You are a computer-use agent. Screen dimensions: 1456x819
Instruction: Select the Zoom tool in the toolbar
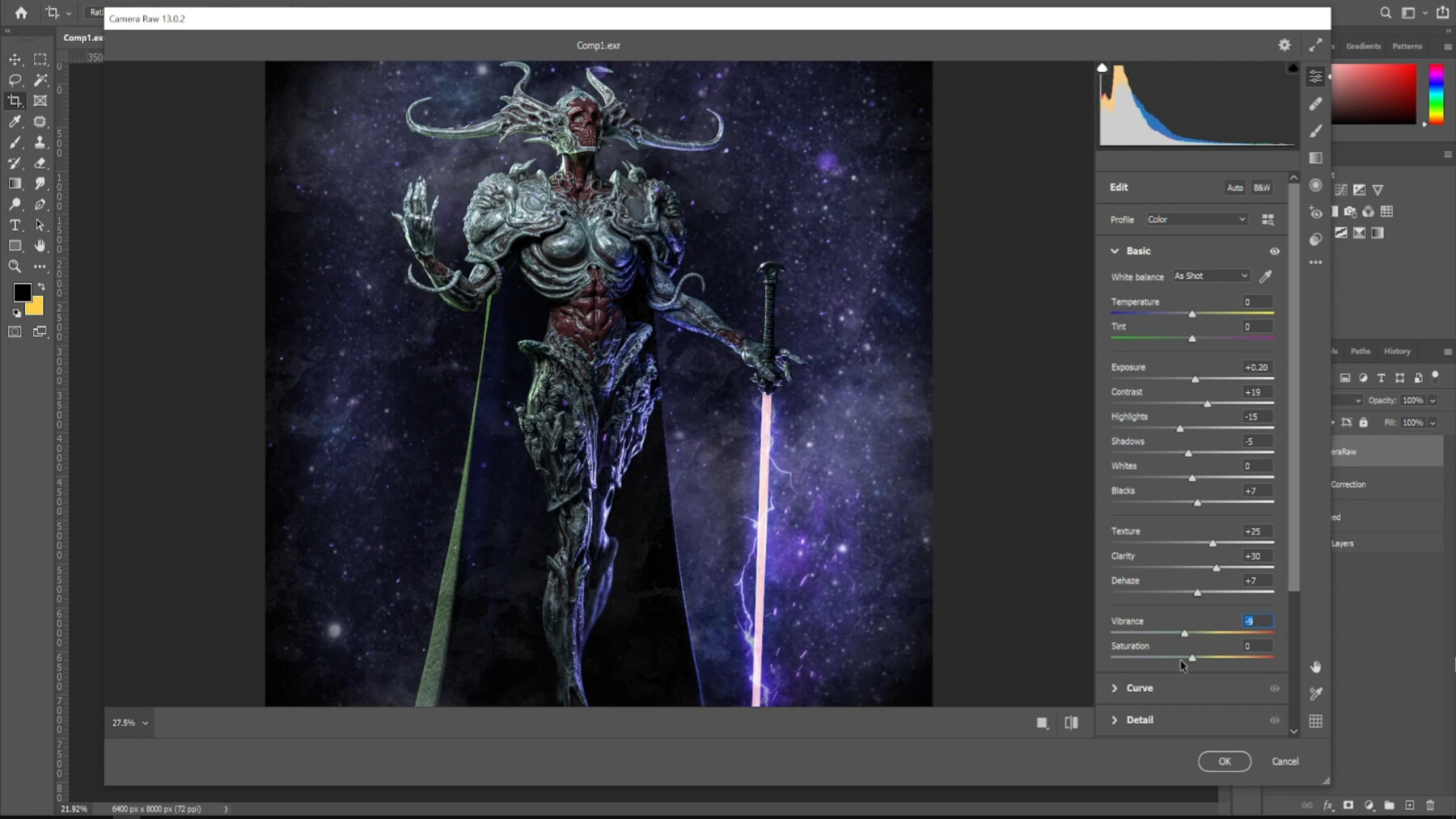[x=15, y=267]
